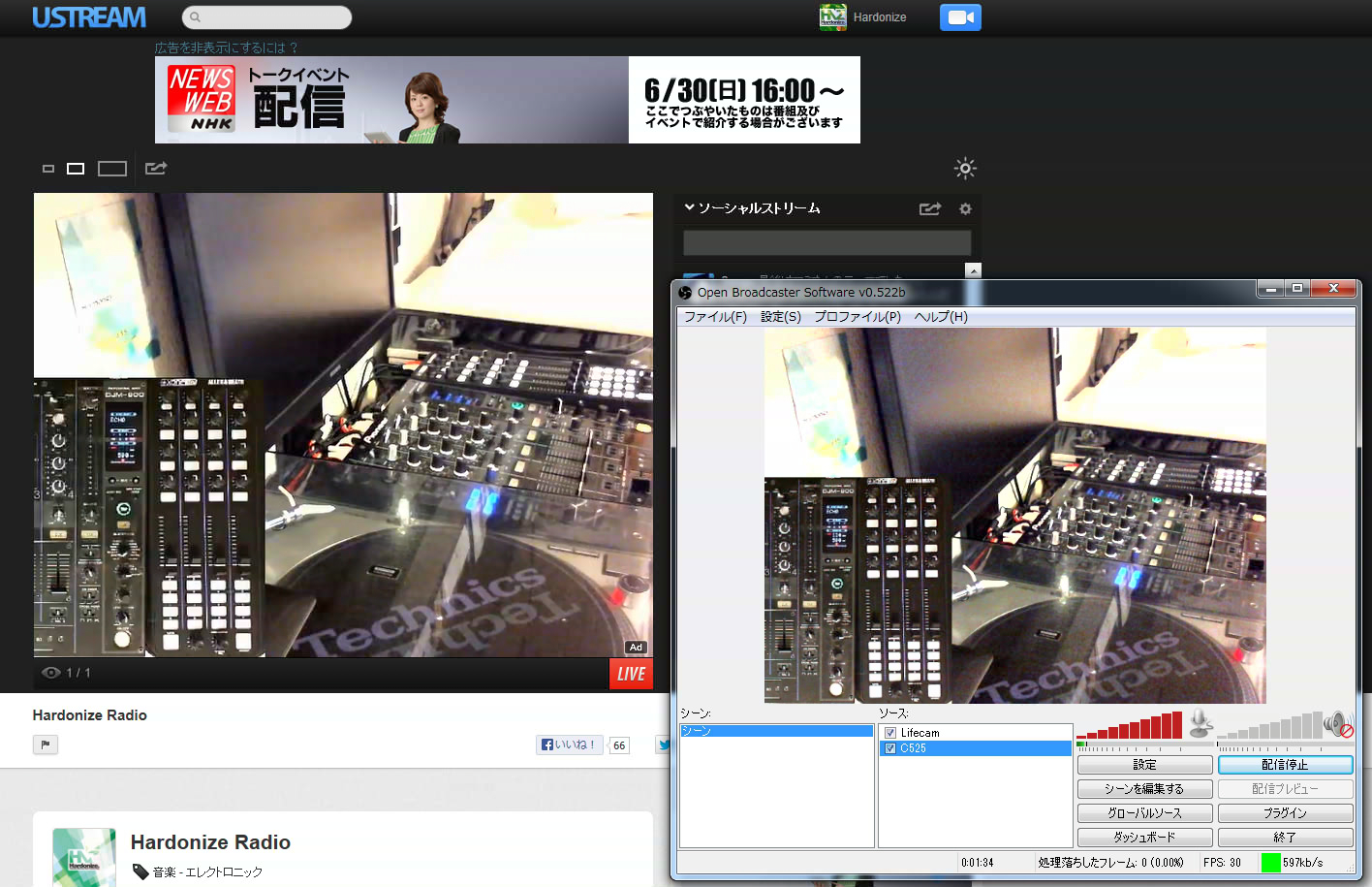The height and width of the screenshot is (887, 1372).
Task: Open the プロファイル(P) menu in OBS
Action: coord(857,317)
